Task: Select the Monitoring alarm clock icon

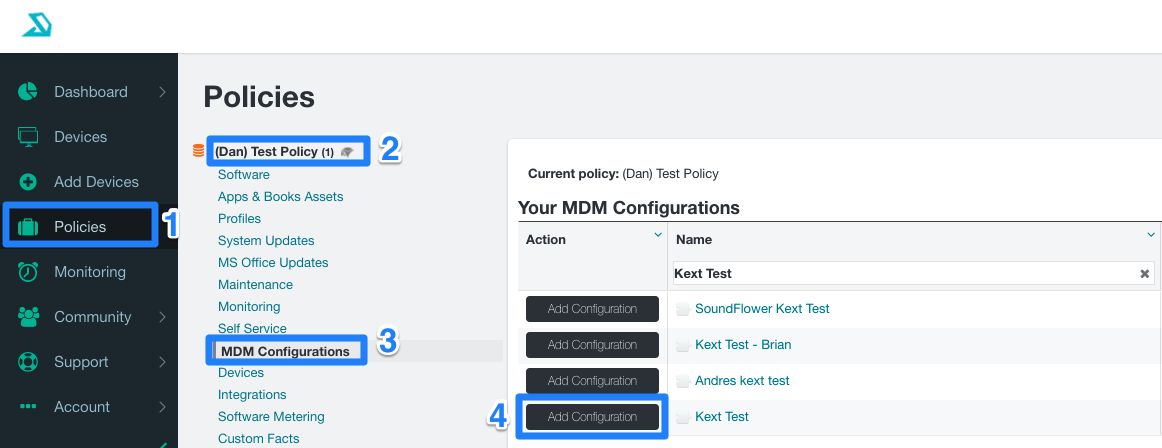Action: pyautogui.click(x=28, y=272)
